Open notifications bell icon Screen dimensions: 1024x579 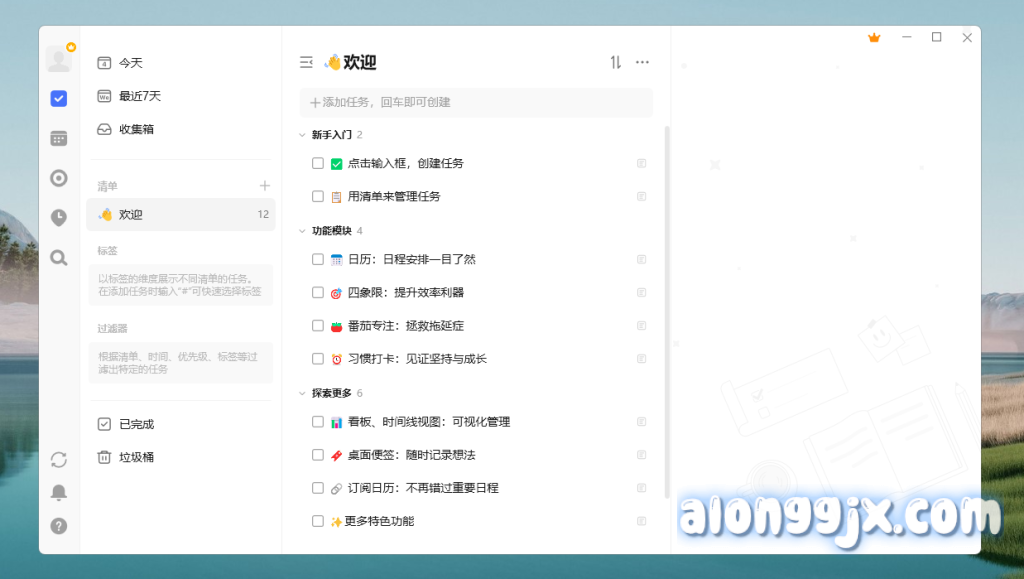coord(59,492)
